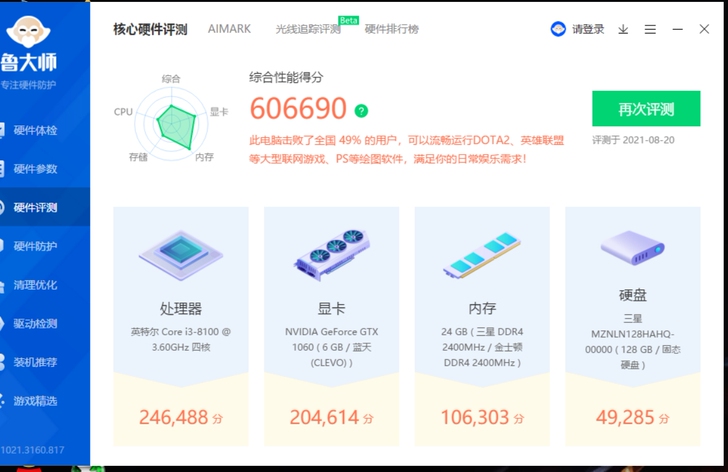728x472 pixels.
Task: Click the NVIDIA GeForce GTX 1060 description
Action: click(x=332, y=347)
